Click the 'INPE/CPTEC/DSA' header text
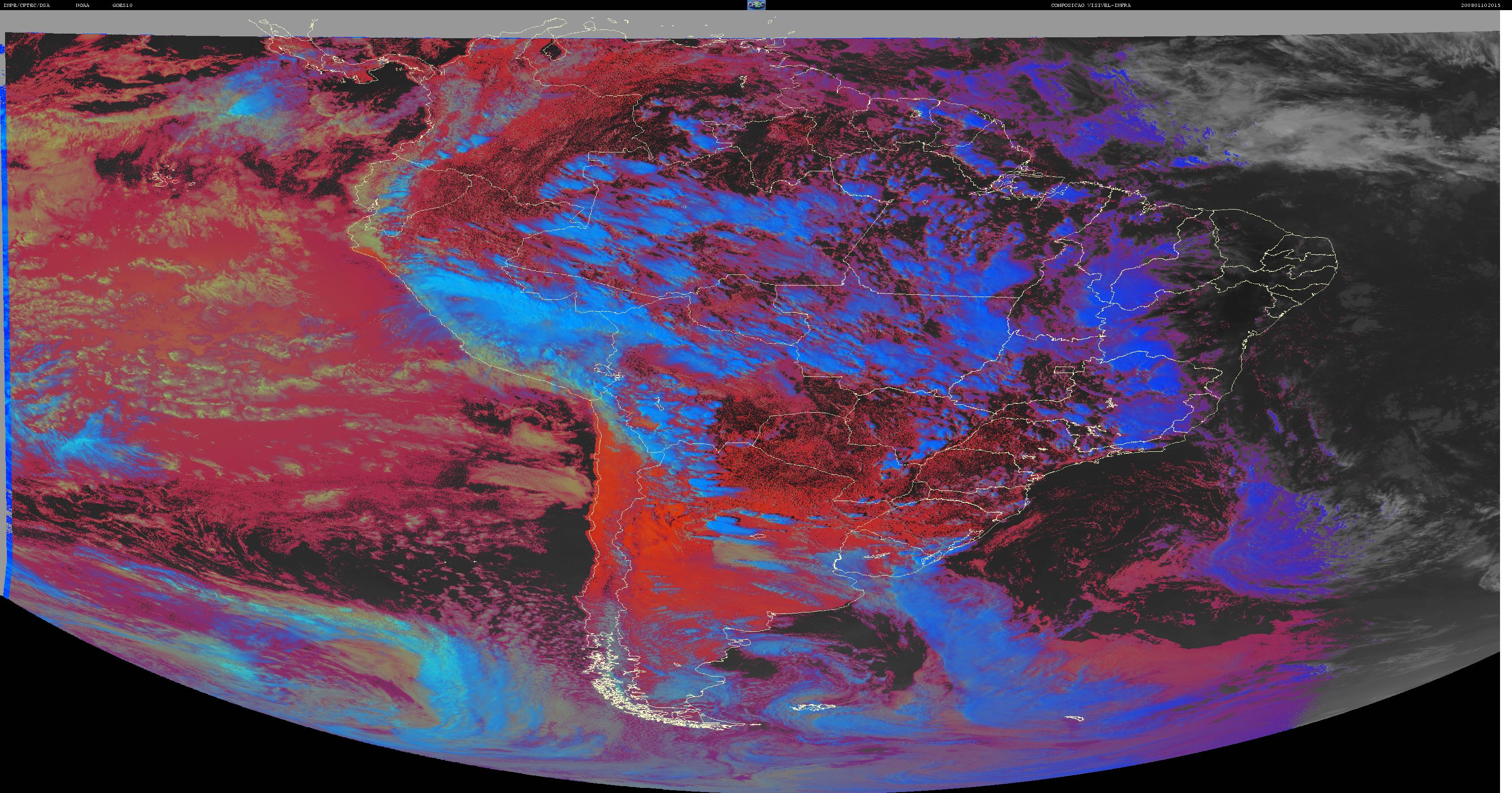The height and width of the screenshot is (793, 1512). [27, 5]
